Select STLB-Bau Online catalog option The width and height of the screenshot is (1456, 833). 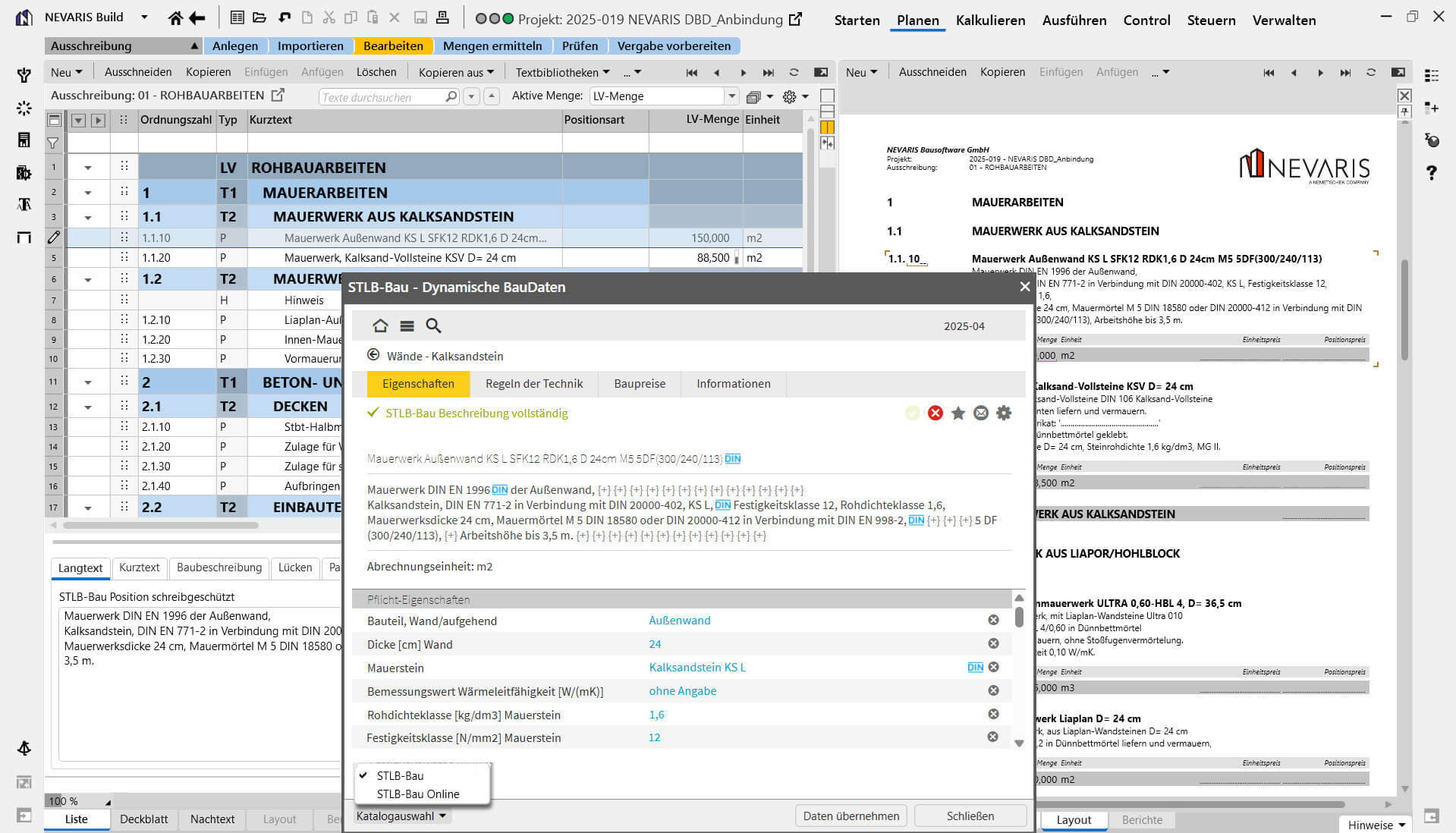[x=418, y=794]
